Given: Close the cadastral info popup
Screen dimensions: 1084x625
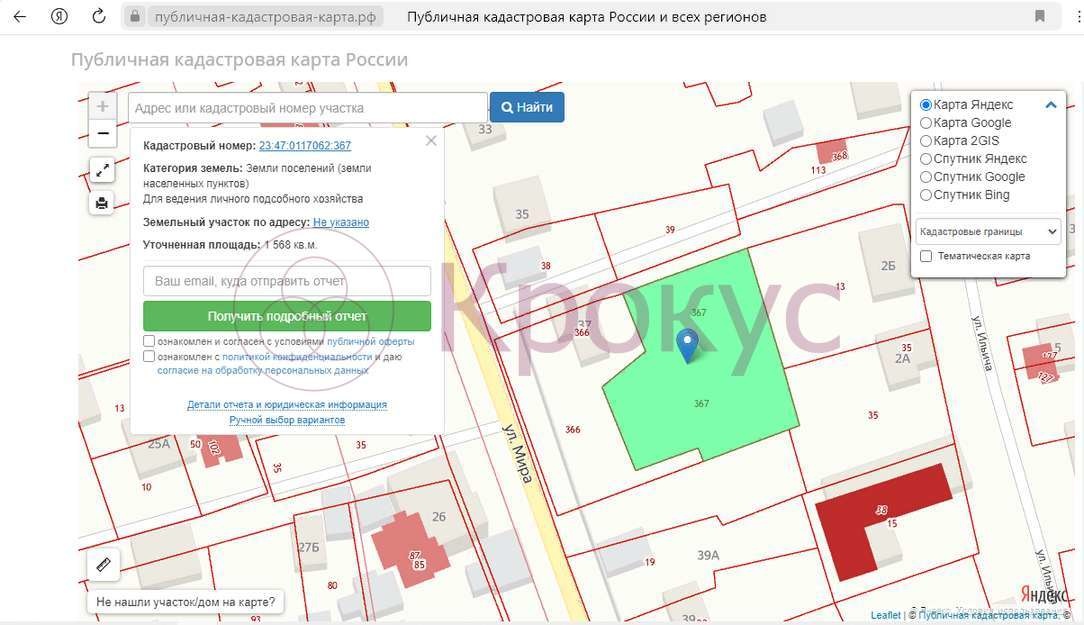Looking at the screenshot, I should (431, 141).
